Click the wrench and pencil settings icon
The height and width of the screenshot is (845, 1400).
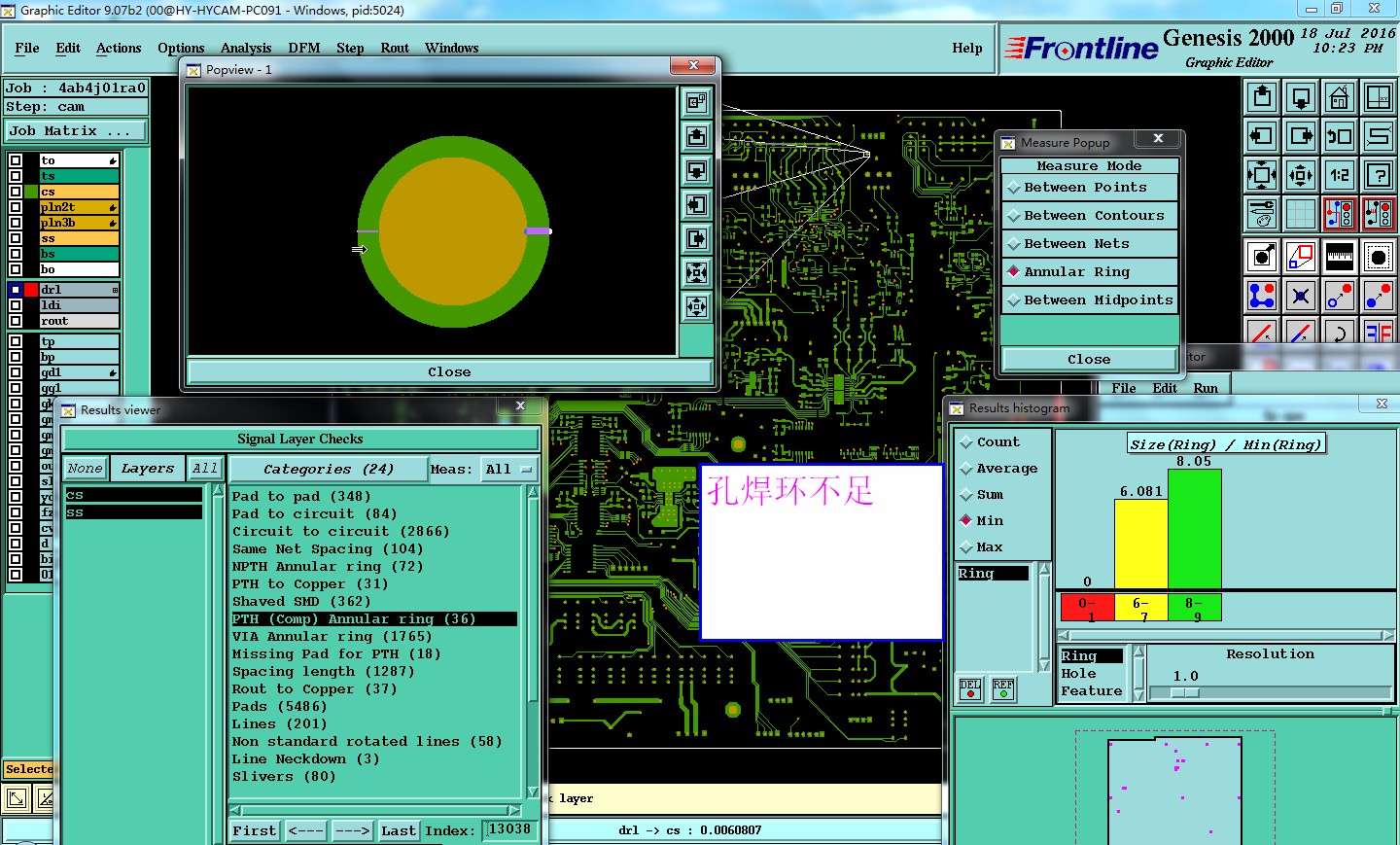(x=1261, y=213)
